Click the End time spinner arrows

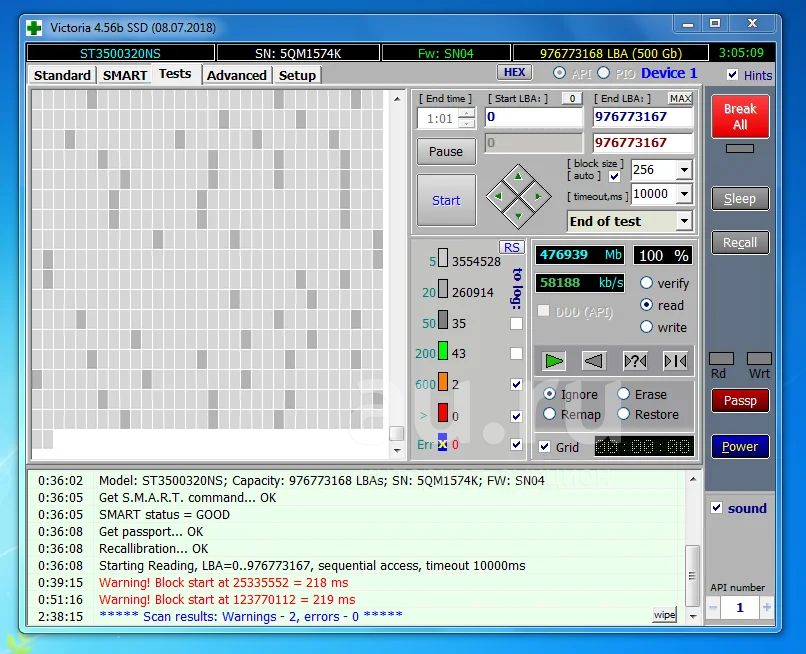pos(466,118)
